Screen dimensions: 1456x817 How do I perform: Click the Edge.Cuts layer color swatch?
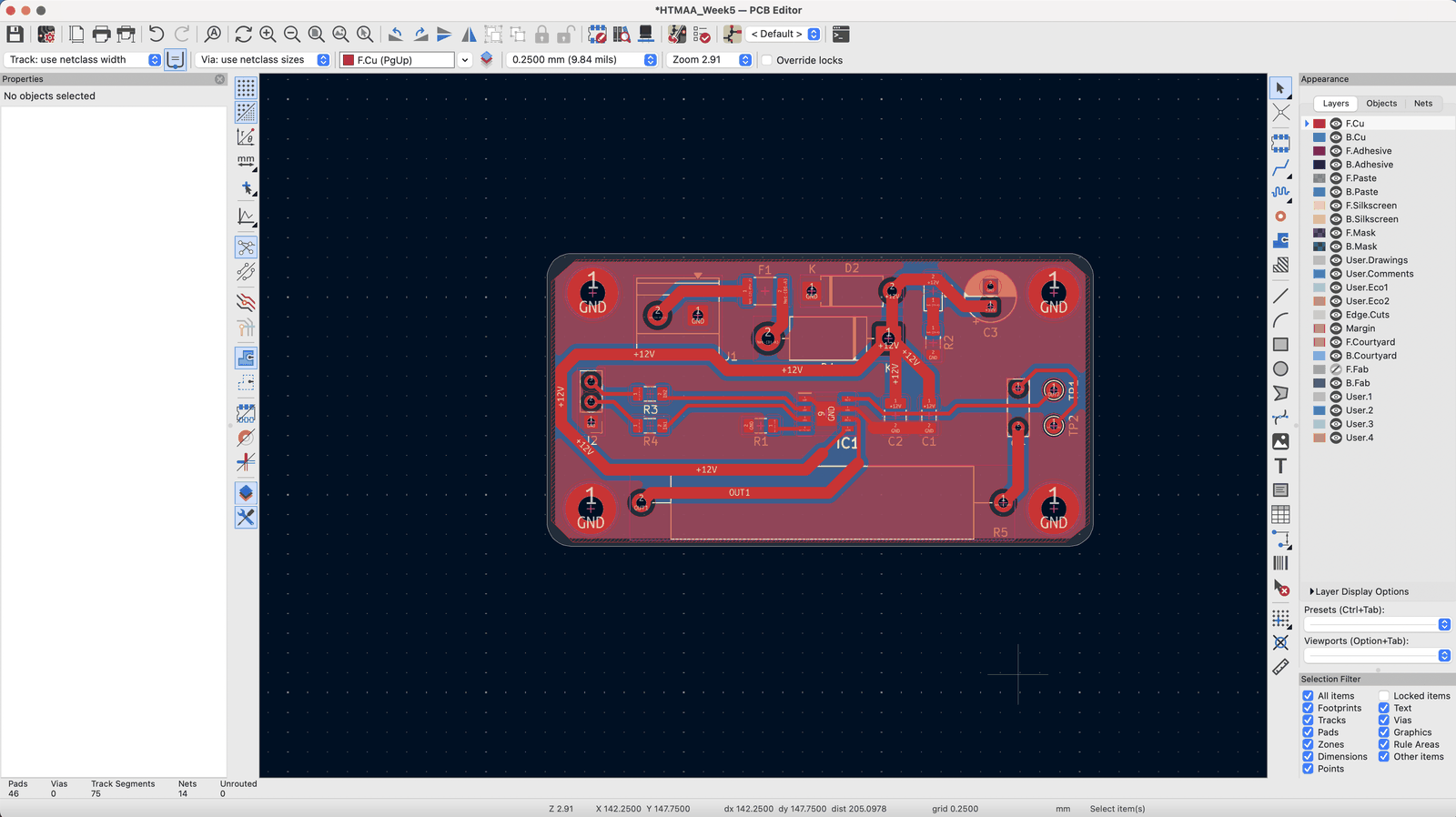(1319, 315)
